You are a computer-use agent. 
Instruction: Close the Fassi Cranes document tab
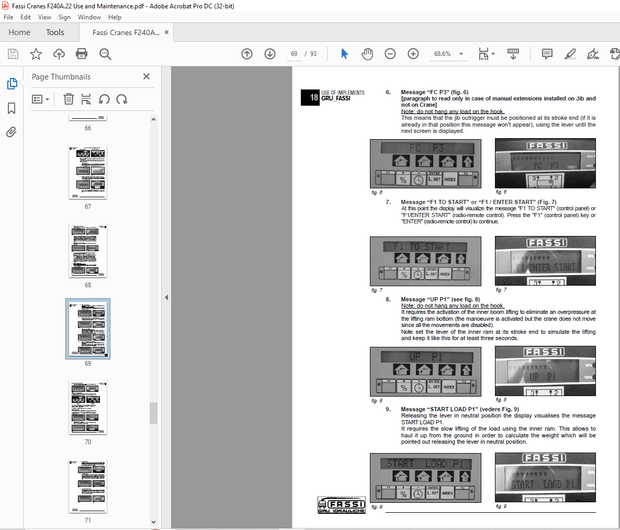166,32
